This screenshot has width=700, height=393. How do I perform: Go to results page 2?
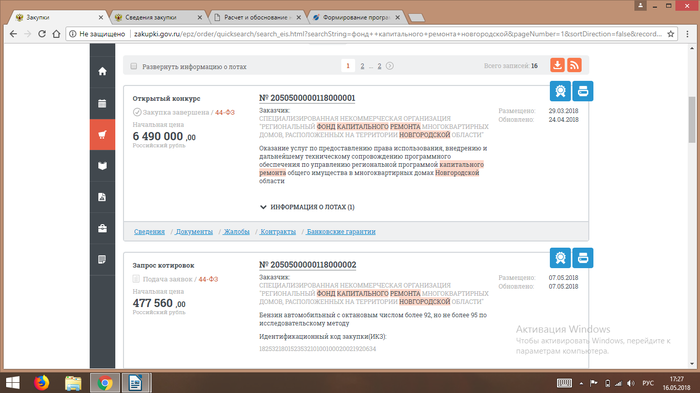tap(362, 66)
